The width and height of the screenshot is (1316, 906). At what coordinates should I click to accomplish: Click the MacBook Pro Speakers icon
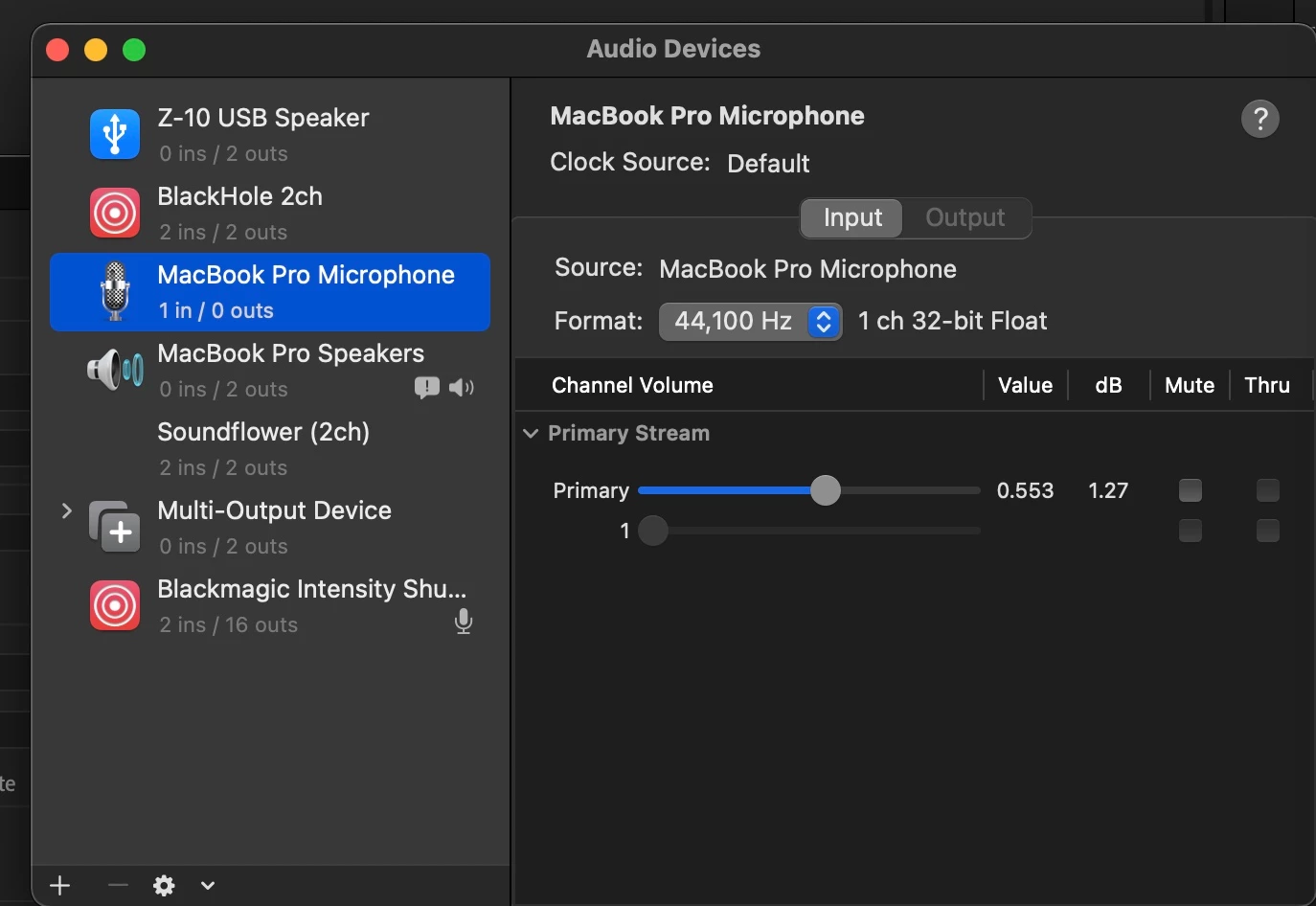pos(115,369)
